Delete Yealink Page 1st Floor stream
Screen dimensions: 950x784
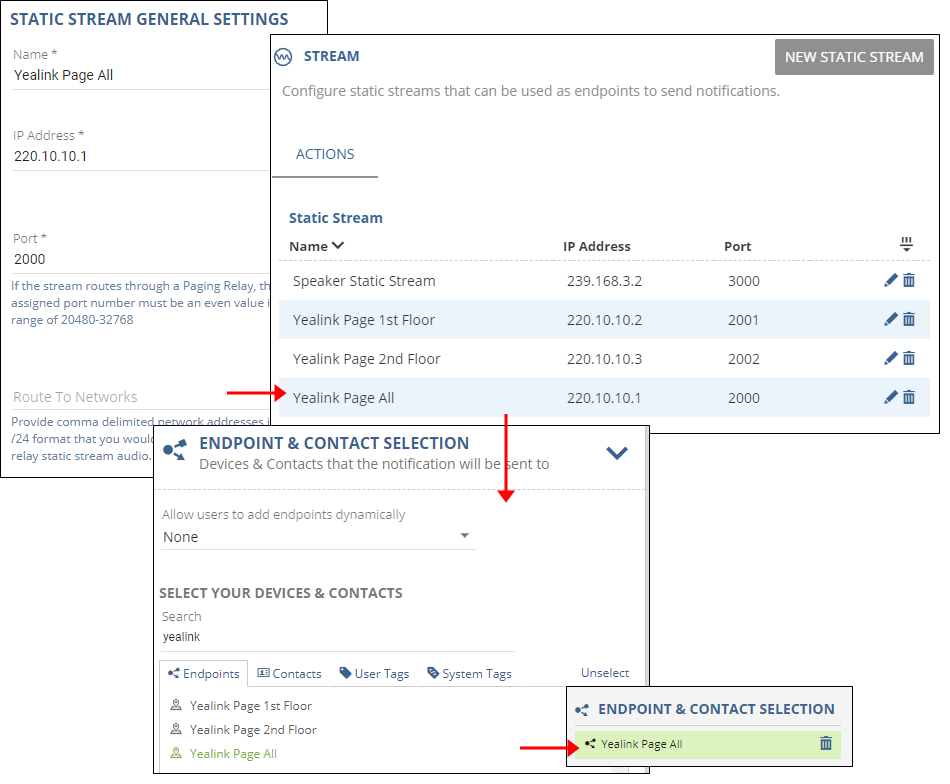coord(909,319)
